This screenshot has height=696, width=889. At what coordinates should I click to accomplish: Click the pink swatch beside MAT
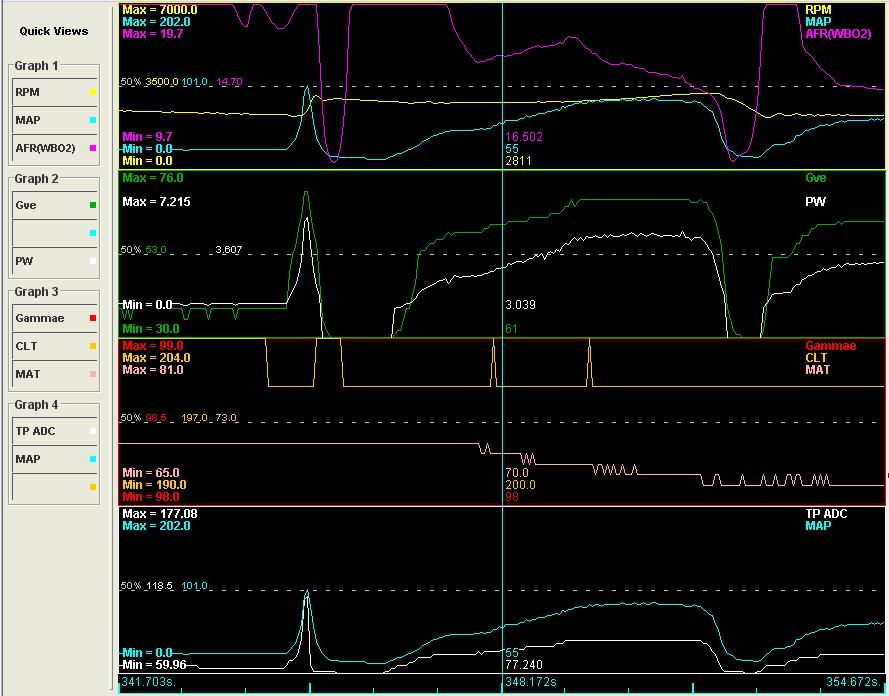[x=92, y=374]
